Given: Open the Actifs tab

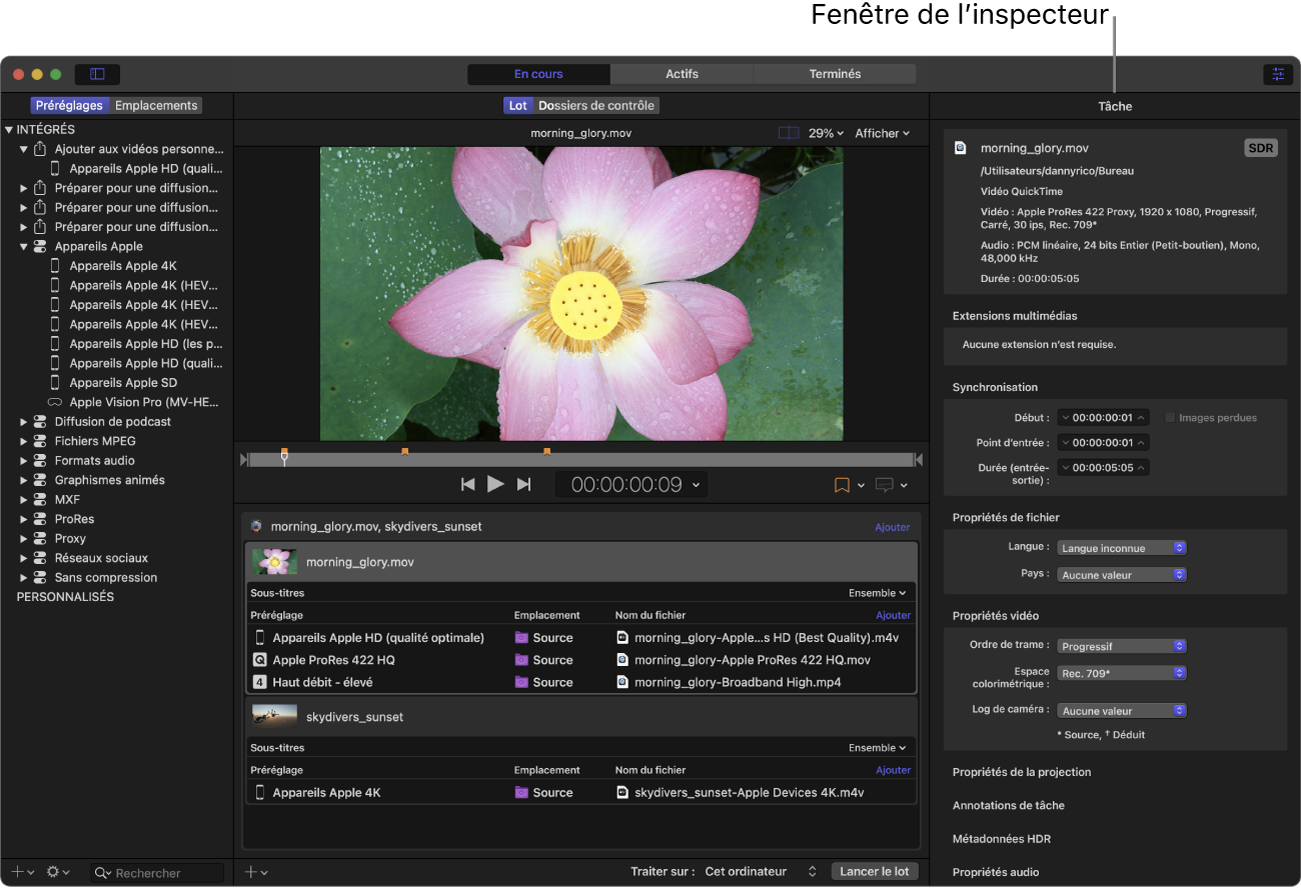Looking at the screenshot, I should pyautogui.click(x=682, y=74).
